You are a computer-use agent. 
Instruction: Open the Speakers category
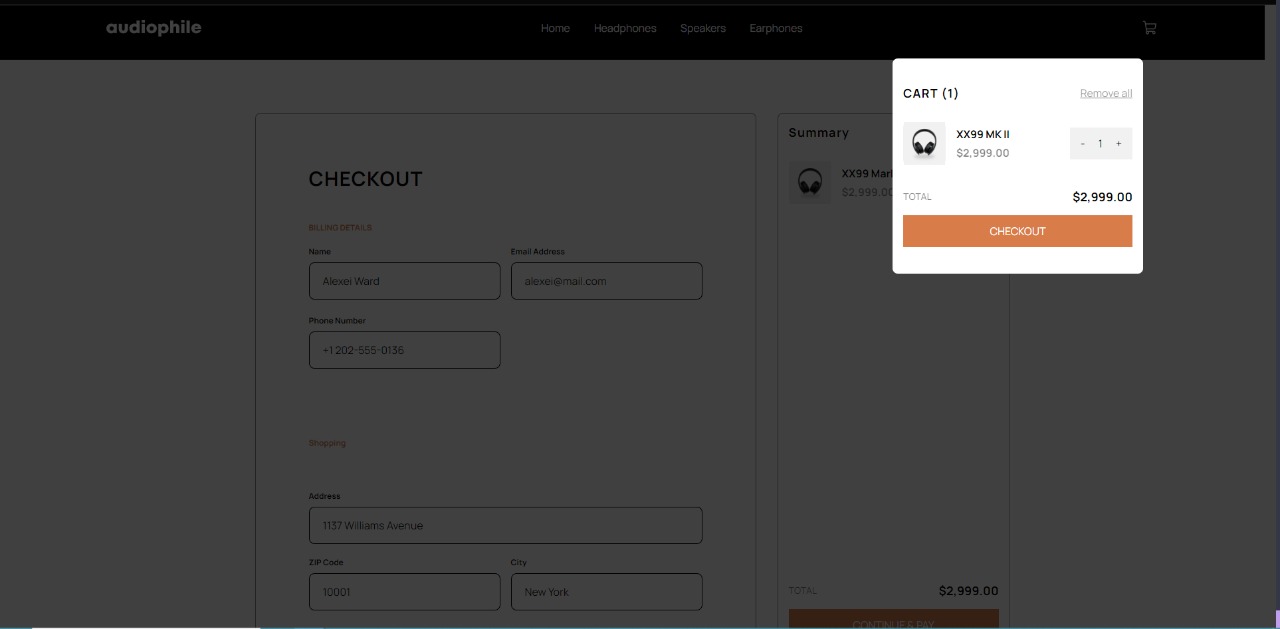703,28
